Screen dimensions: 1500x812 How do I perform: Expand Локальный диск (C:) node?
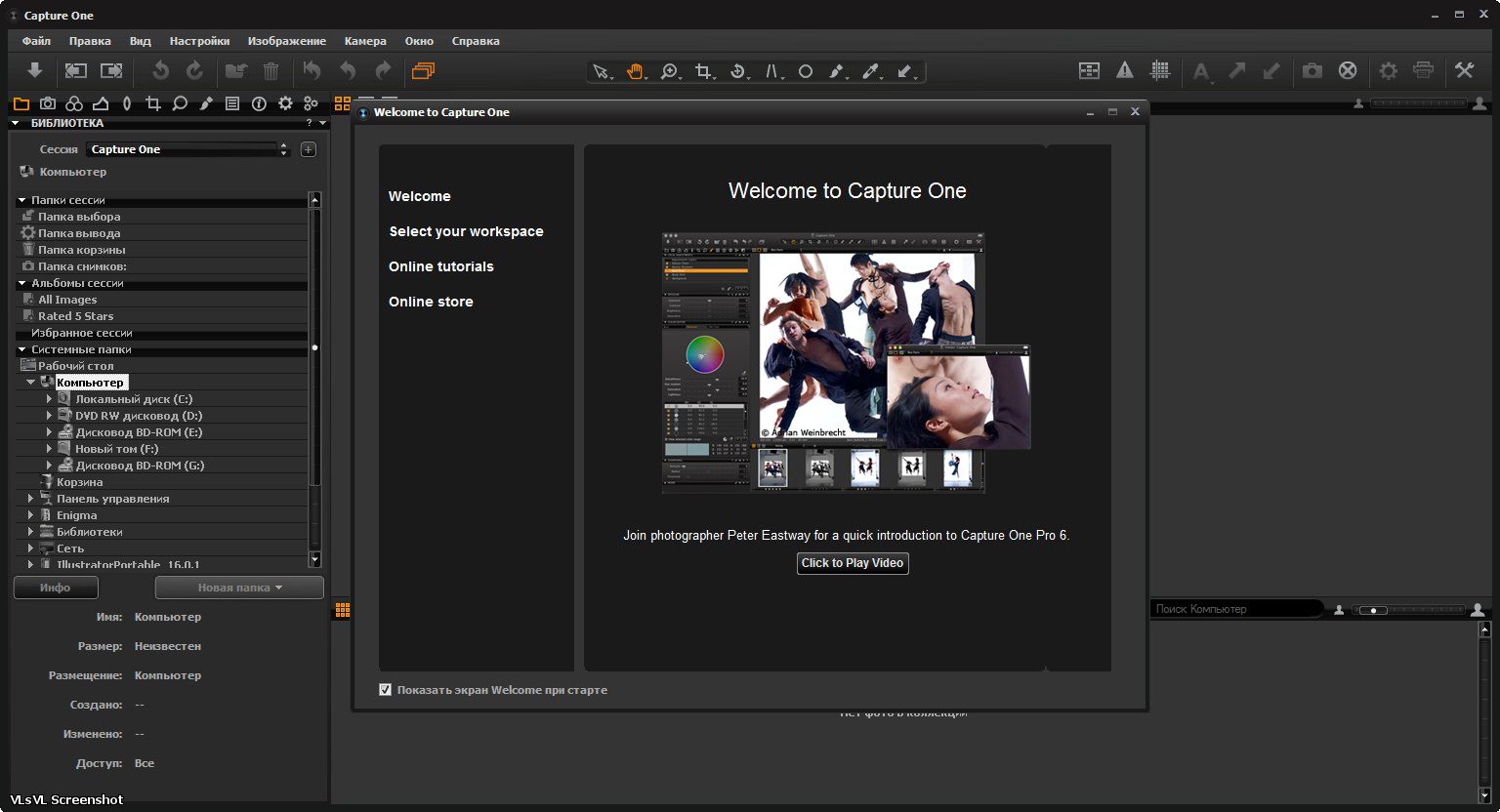coord(49,399)
